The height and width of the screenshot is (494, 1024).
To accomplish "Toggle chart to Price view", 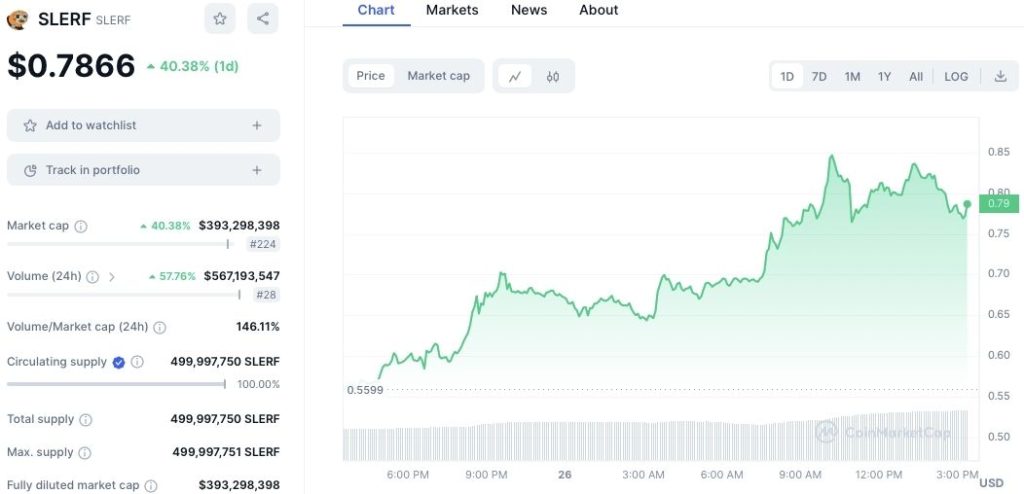I will tap(370, 76).
